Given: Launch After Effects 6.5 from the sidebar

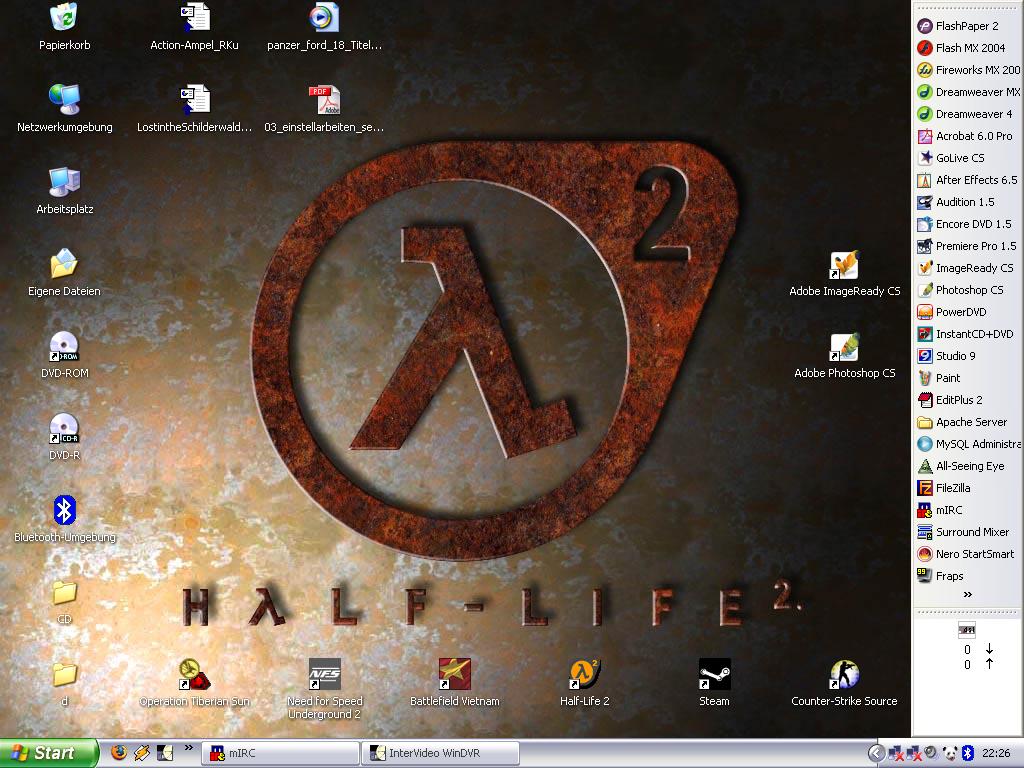Looking at the screenshot, I should pyautogui.click(x=968, y=180).
